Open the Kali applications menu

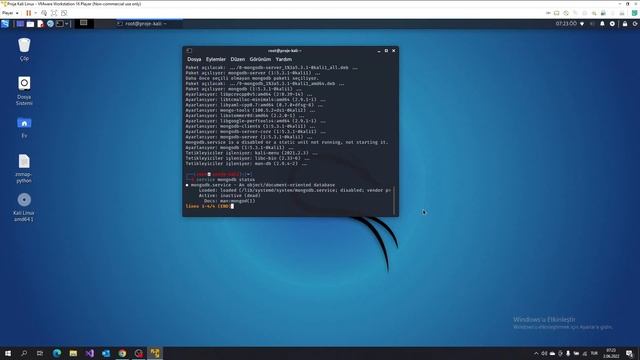coord(5,24)
